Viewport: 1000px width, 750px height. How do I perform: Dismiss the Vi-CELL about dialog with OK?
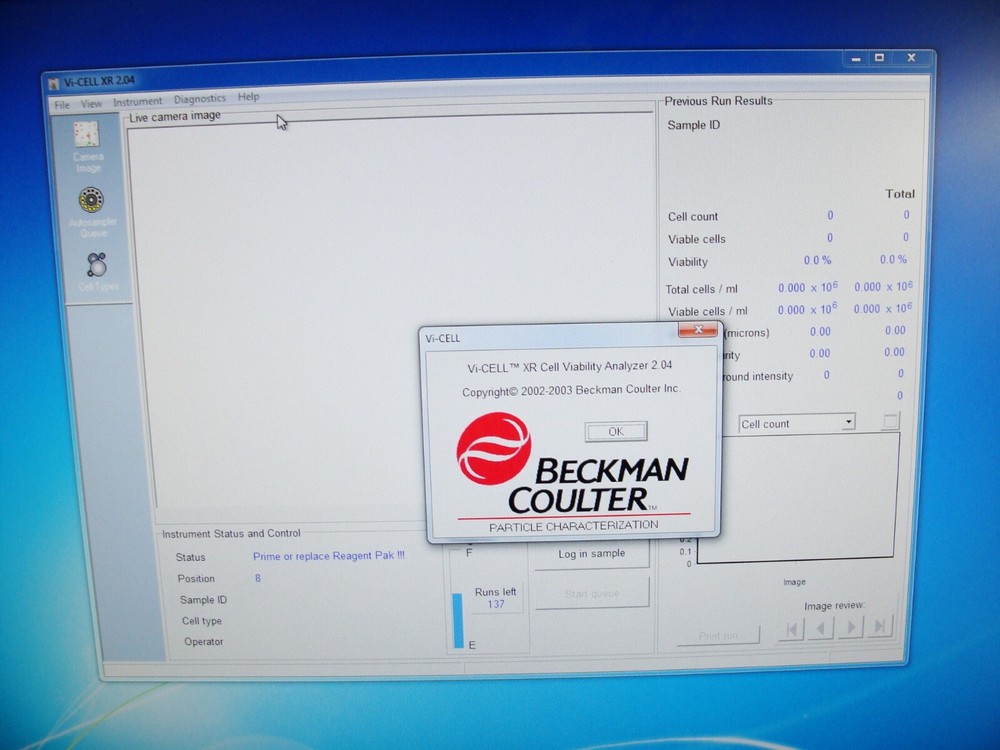click(x=615, y=431)
